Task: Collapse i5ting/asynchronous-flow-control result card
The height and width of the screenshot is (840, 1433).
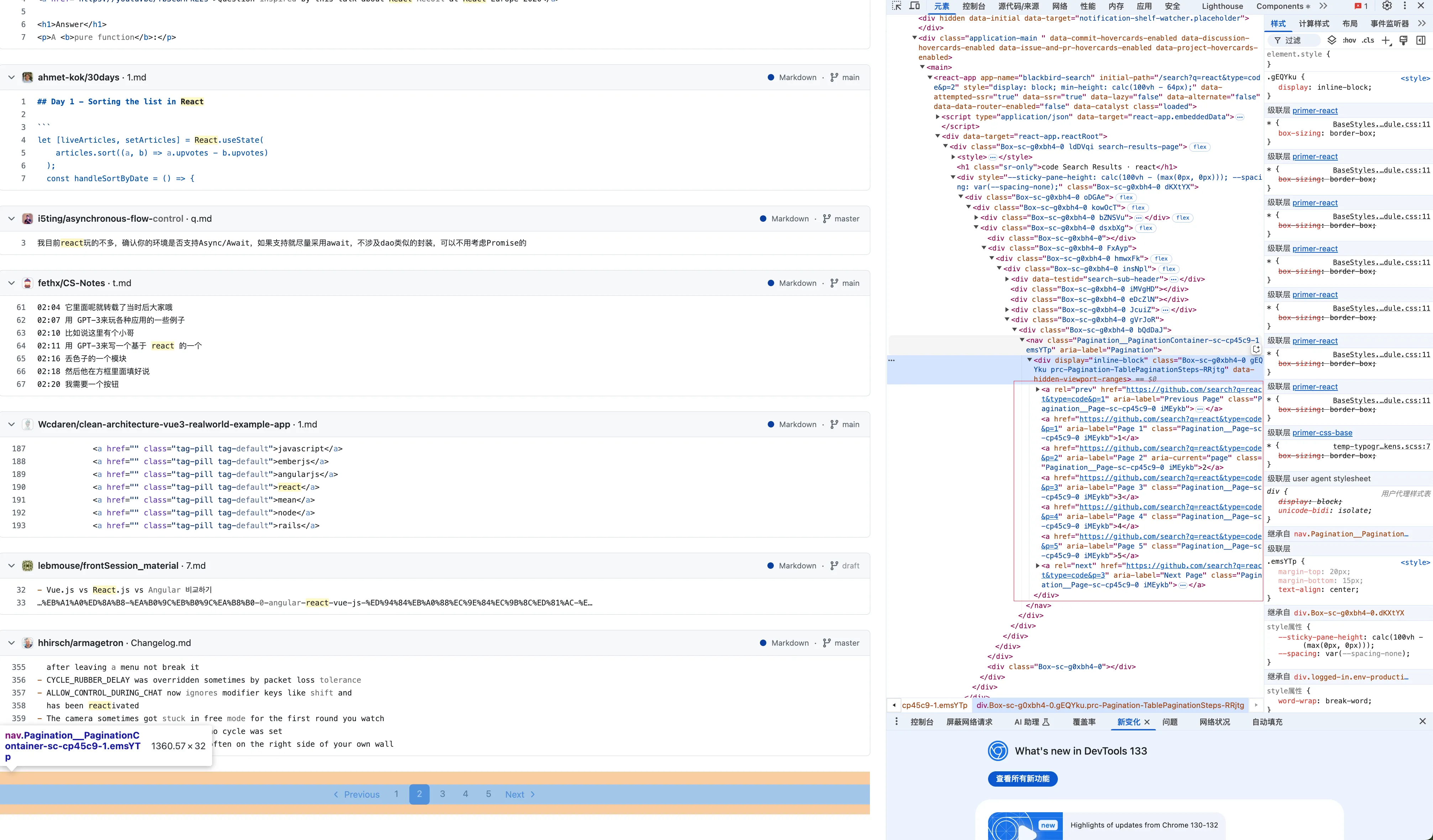Action: coord(11,219)
